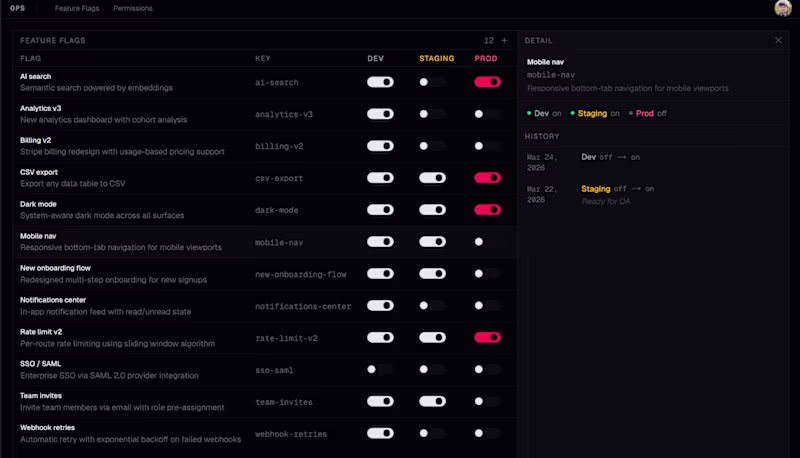Enable Webhook retries Staging toggle

pos(432,433)
